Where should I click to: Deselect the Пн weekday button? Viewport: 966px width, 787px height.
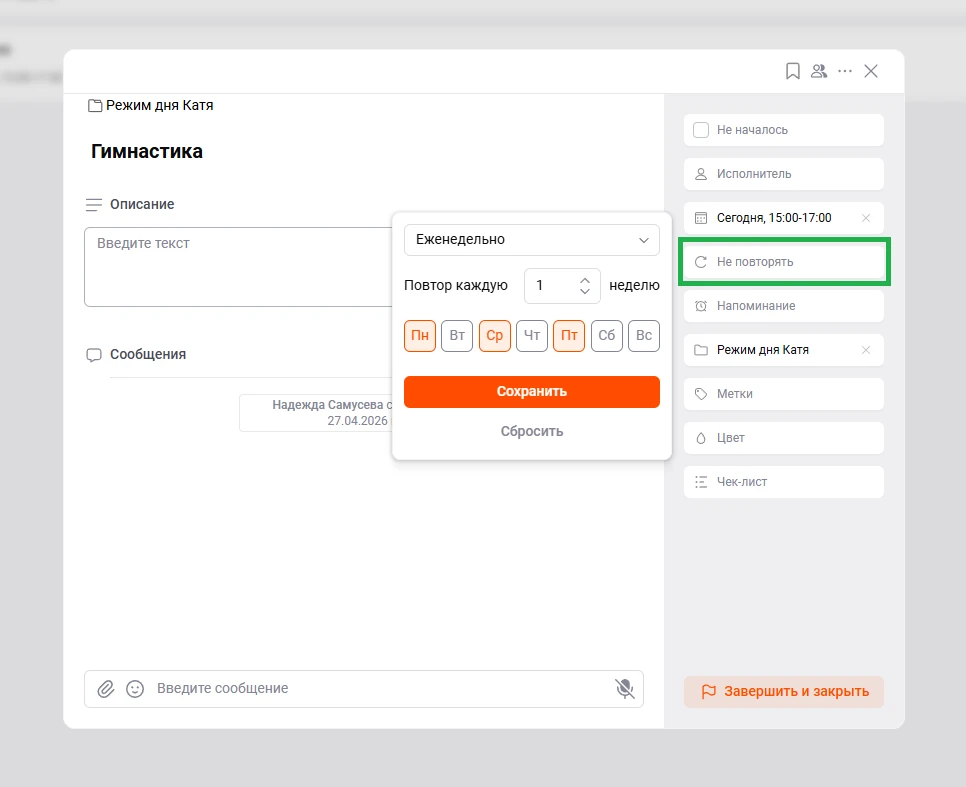[x=420, y=336]
